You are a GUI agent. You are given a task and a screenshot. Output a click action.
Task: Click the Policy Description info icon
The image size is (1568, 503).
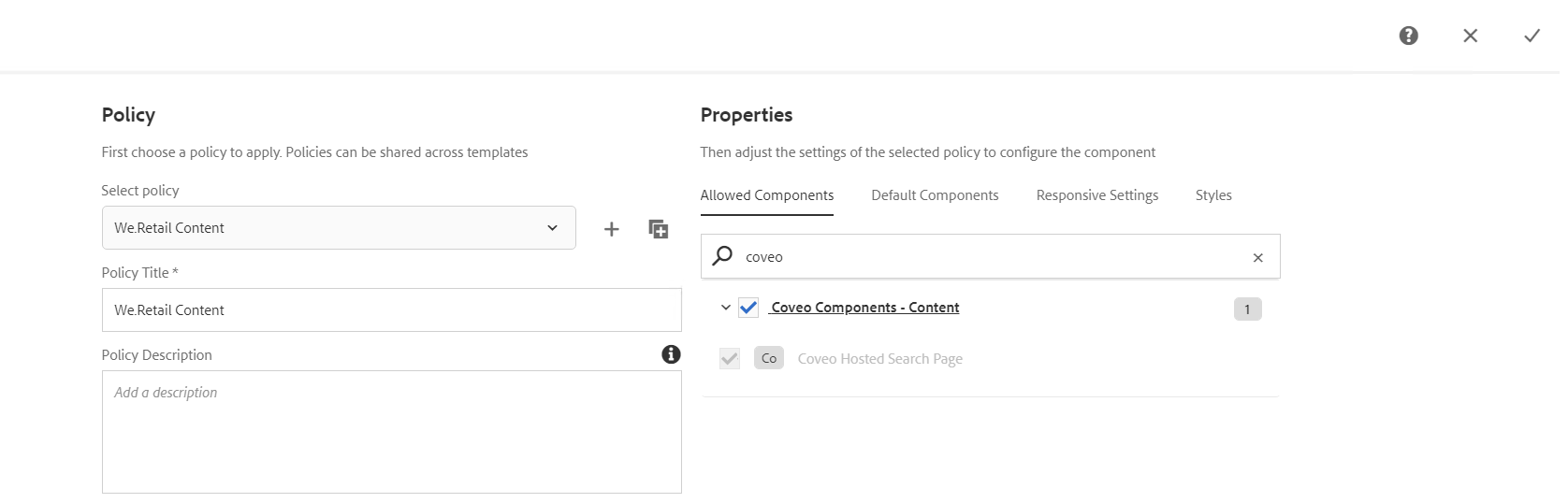671,354
